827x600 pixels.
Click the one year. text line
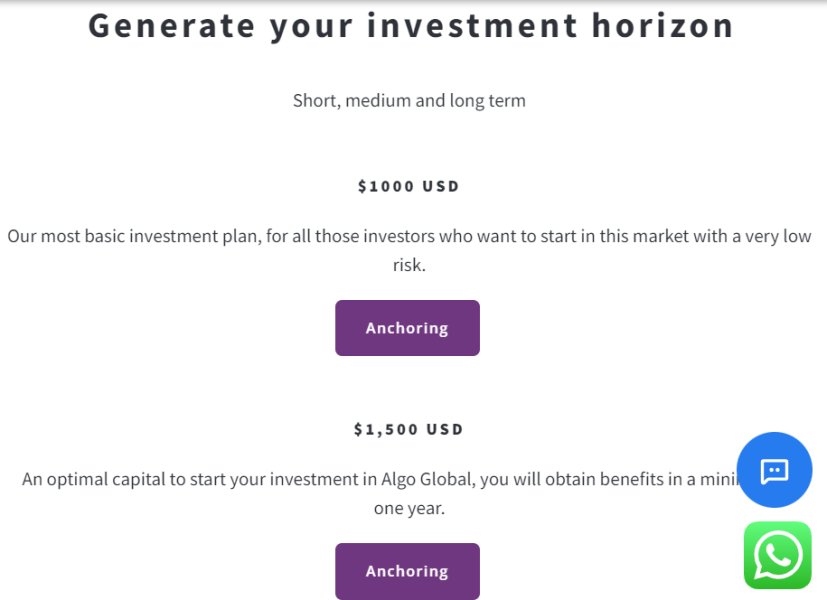coord(409,508)
